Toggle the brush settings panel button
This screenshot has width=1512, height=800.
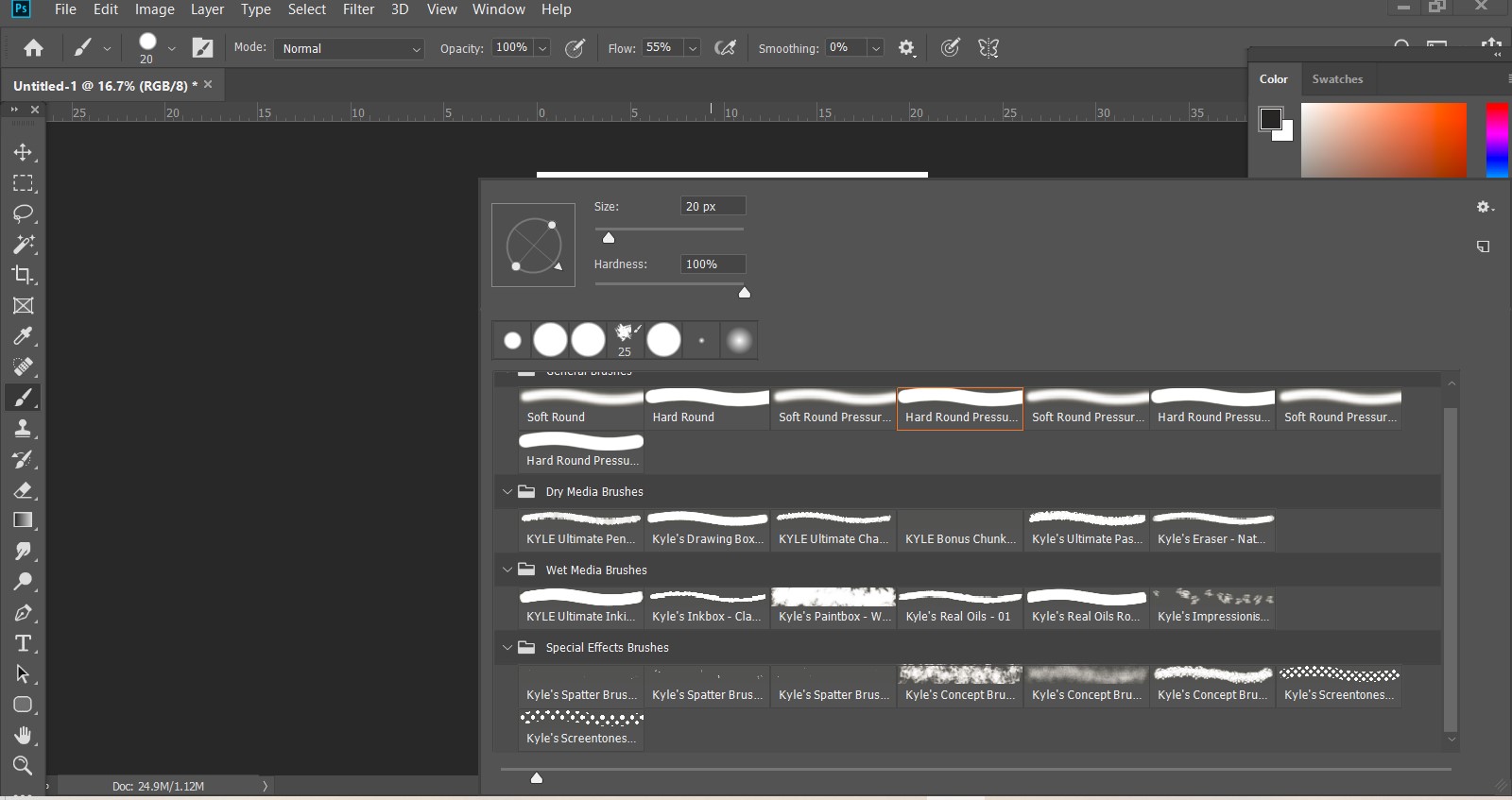click(202, 48)
